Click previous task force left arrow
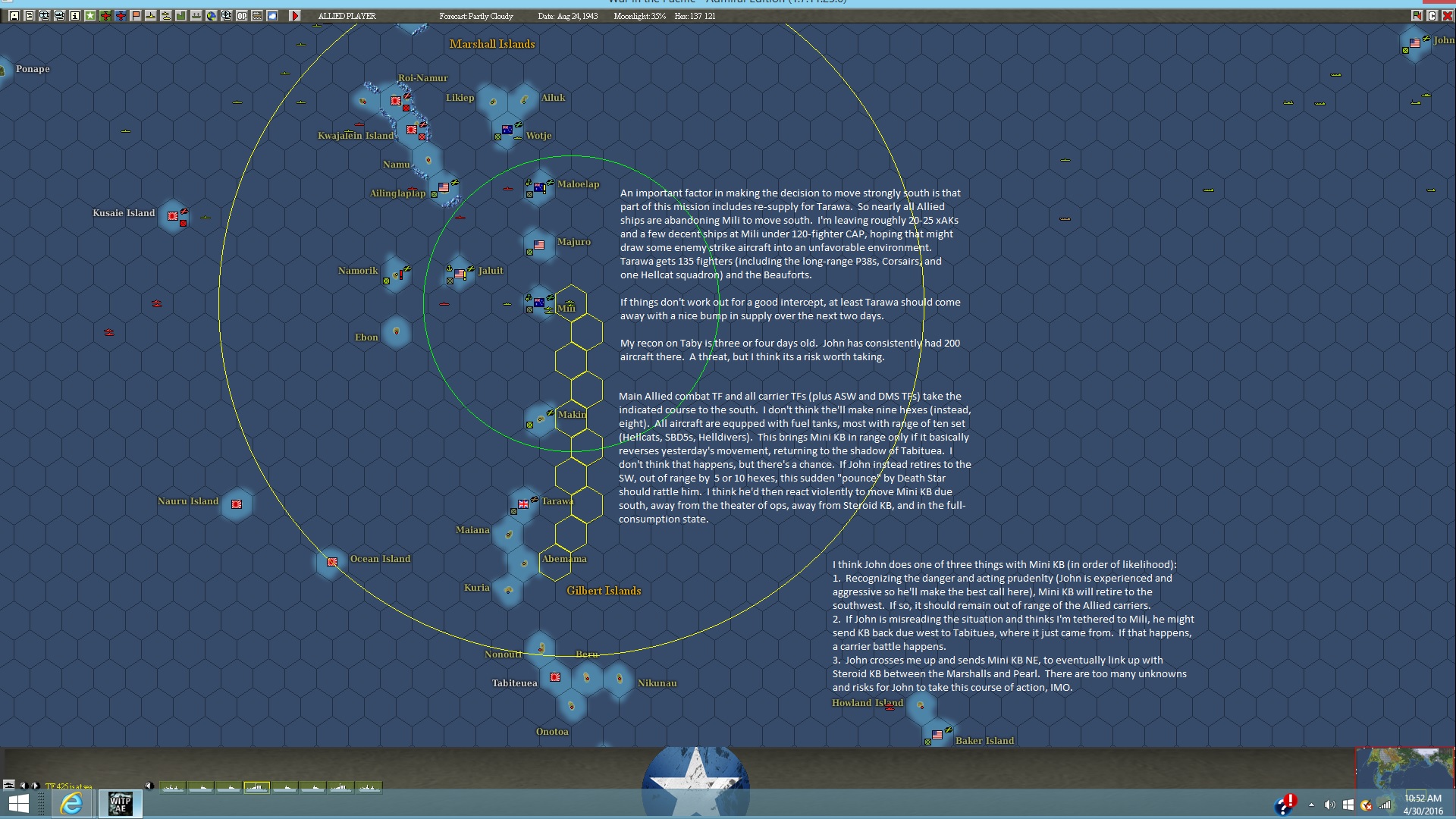1456x819 pixels. pos(23,786)
